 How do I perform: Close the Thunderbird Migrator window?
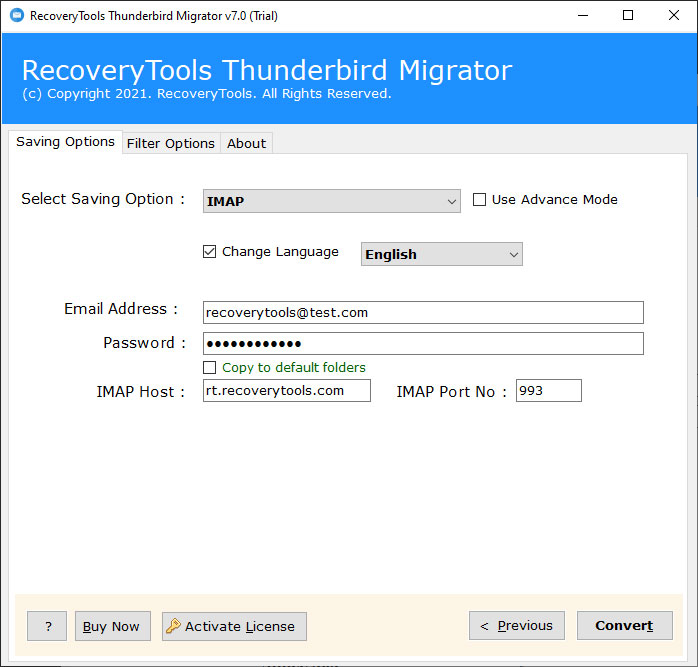674,16
